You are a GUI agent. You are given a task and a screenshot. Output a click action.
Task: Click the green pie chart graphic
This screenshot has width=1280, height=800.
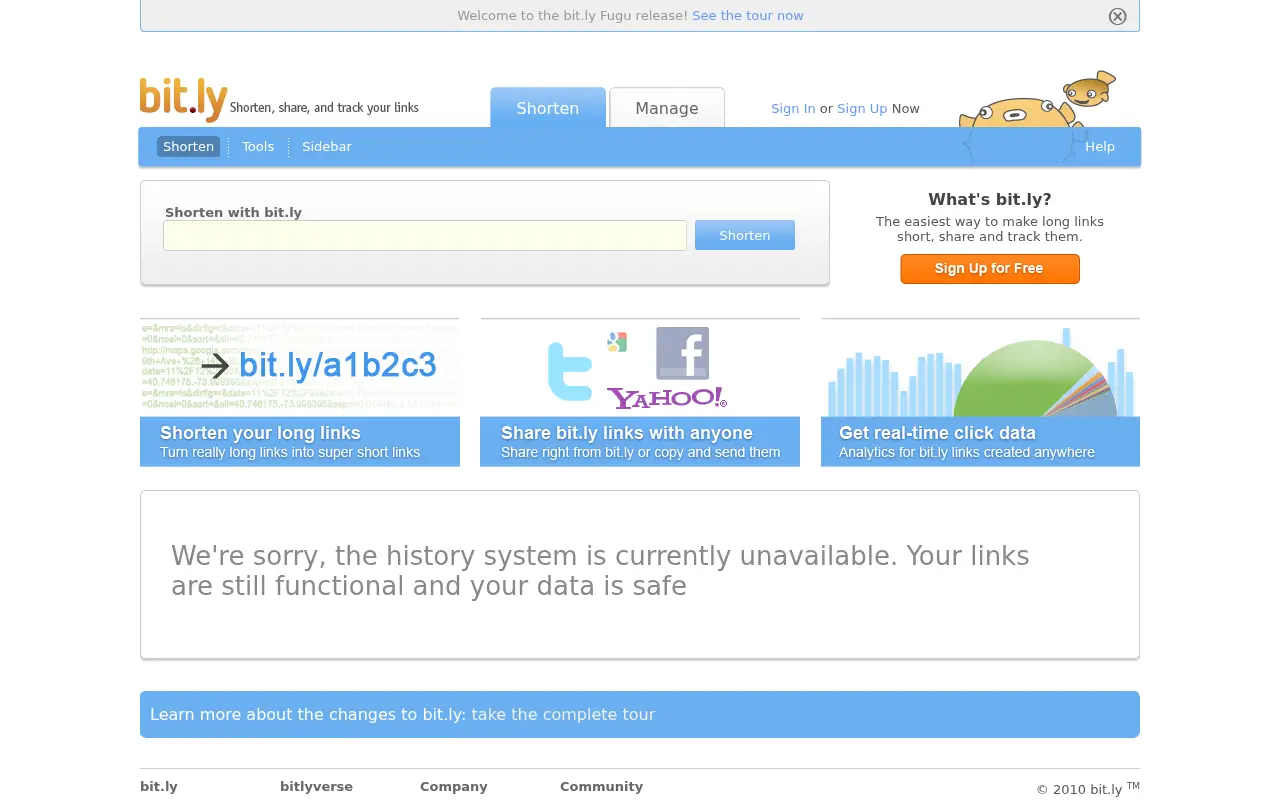(1035, 379)
